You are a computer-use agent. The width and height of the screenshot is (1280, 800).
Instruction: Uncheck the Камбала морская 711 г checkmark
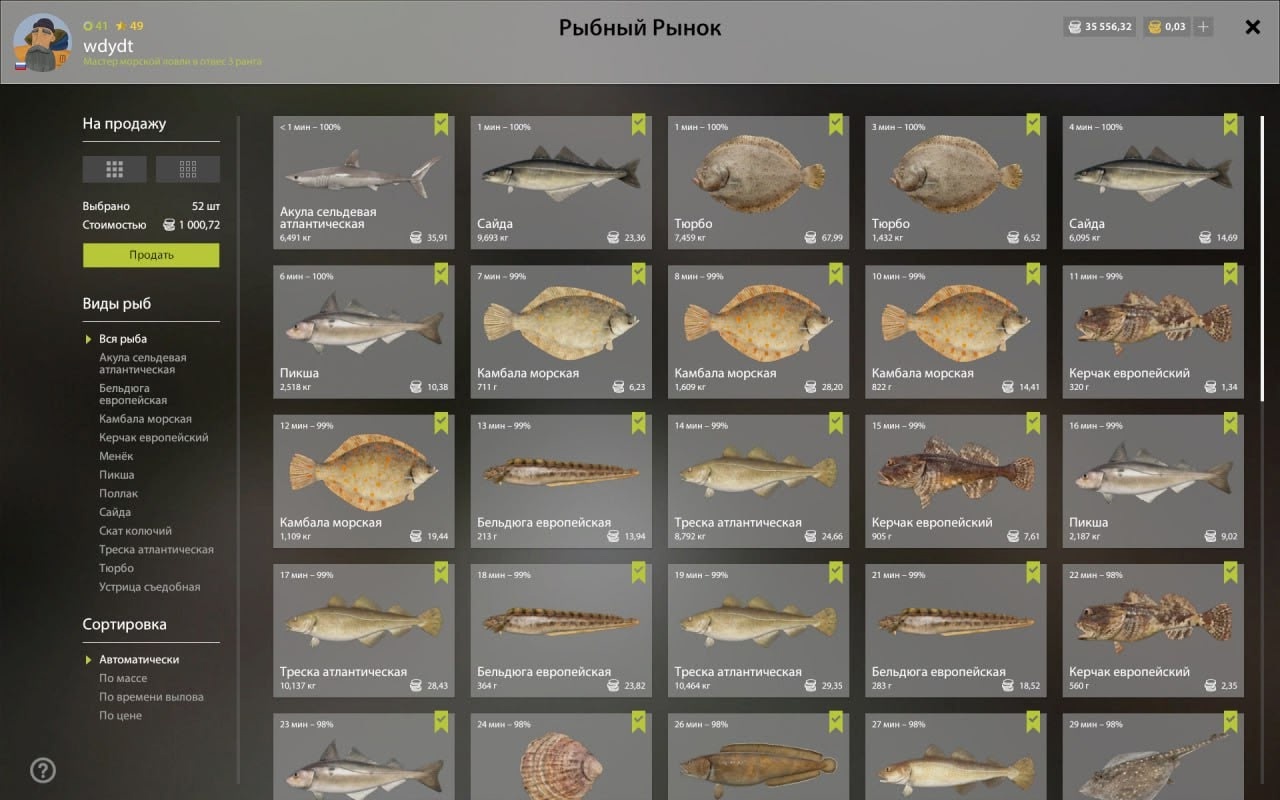click(638, 274)
